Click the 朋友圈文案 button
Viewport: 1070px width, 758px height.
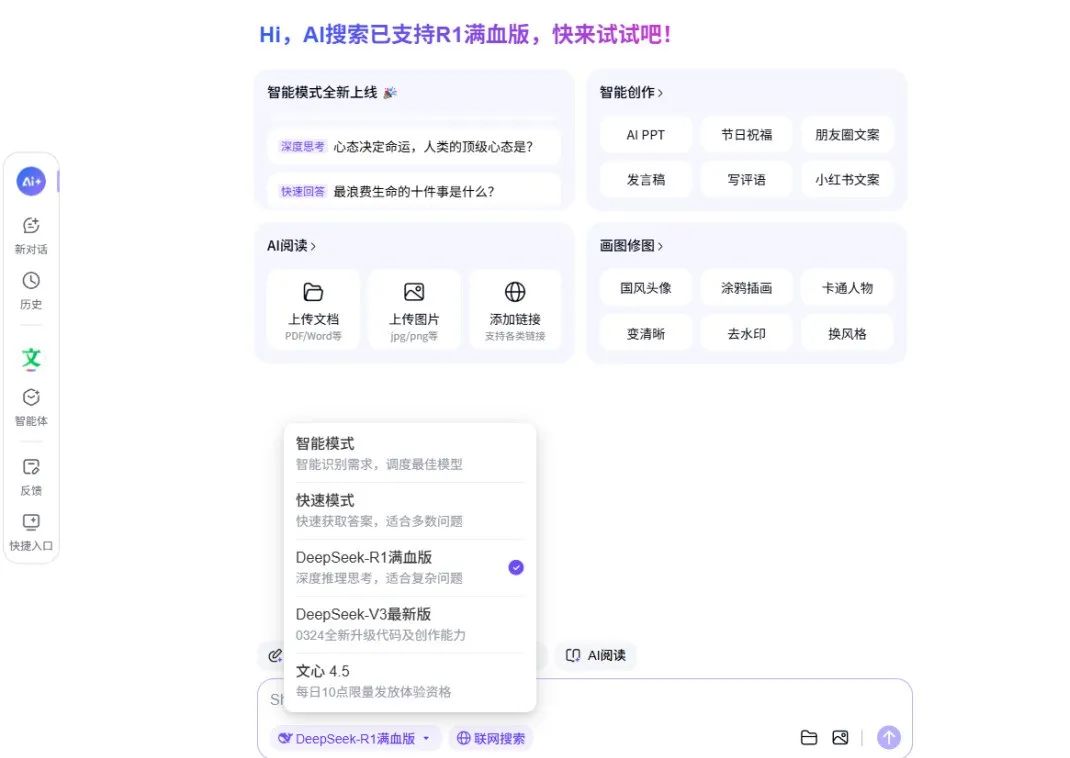(848, 134)
